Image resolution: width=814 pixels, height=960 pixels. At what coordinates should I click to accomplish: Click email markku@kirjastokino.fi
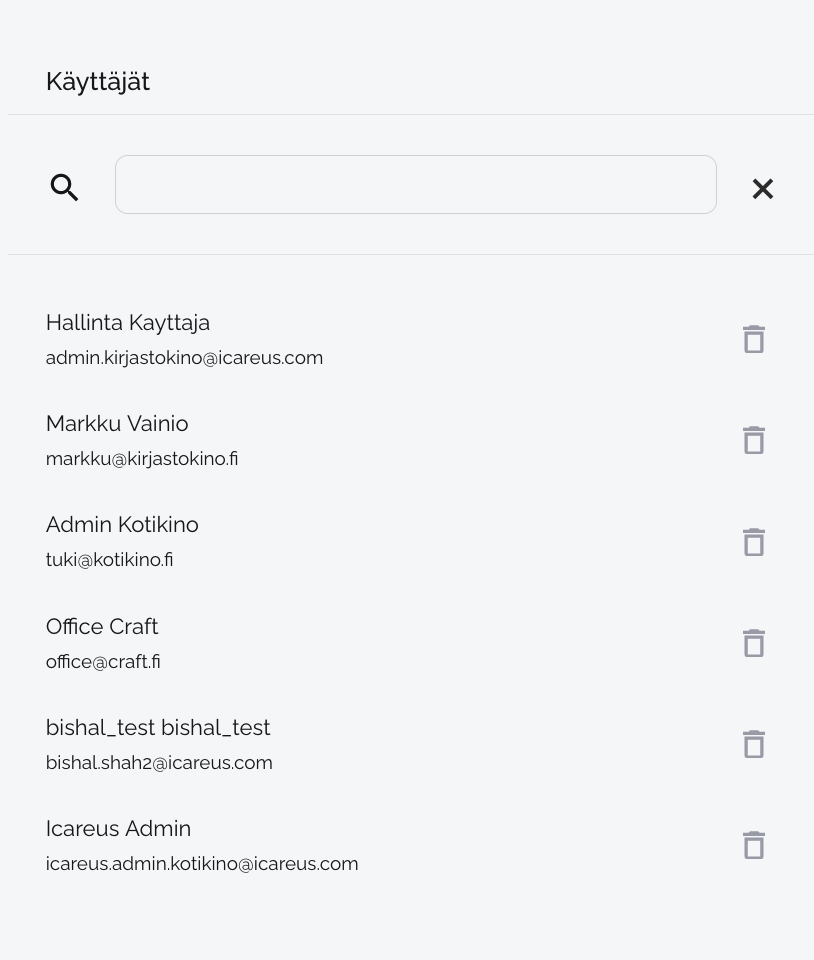coord(142,459)
